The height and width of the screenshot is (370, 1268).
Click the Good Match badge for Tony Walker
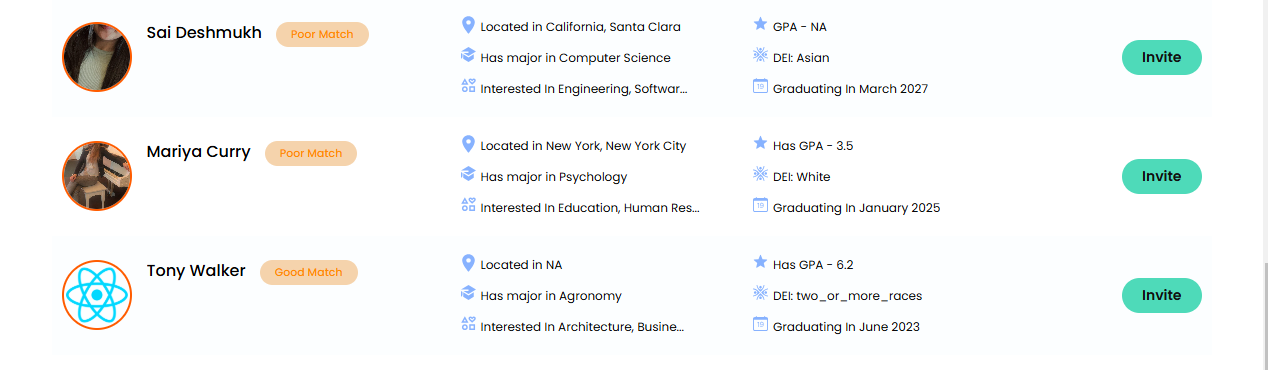click(x=308, y=272)
